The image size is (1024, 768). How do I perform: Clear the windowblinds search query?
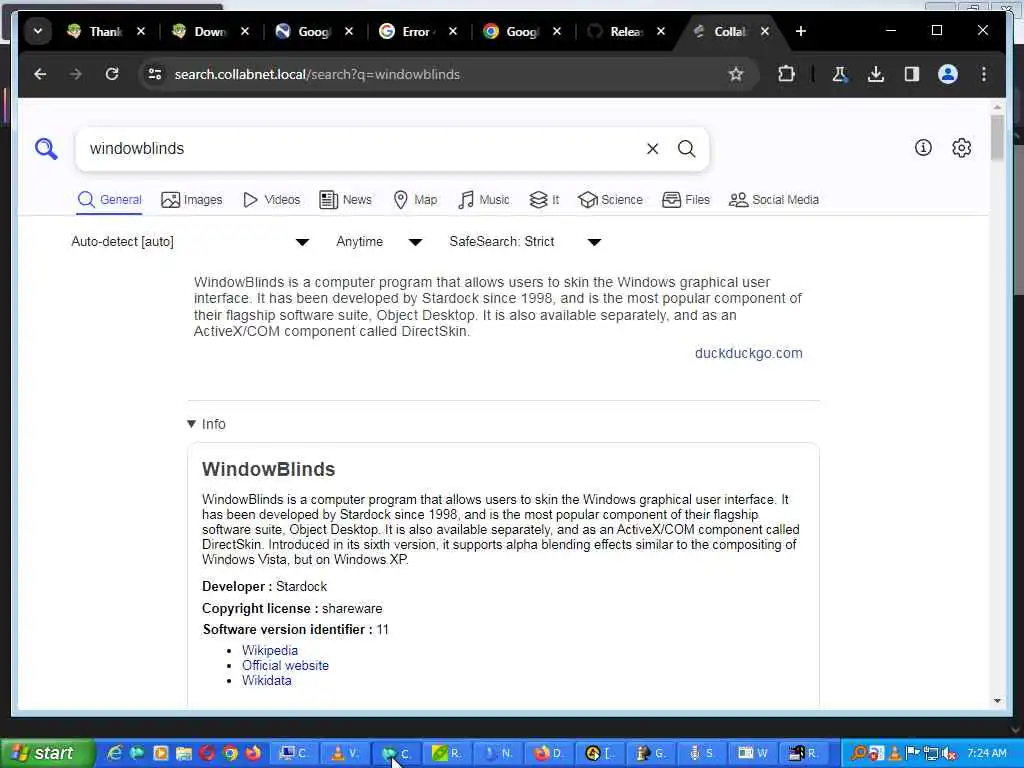point(652,149)
